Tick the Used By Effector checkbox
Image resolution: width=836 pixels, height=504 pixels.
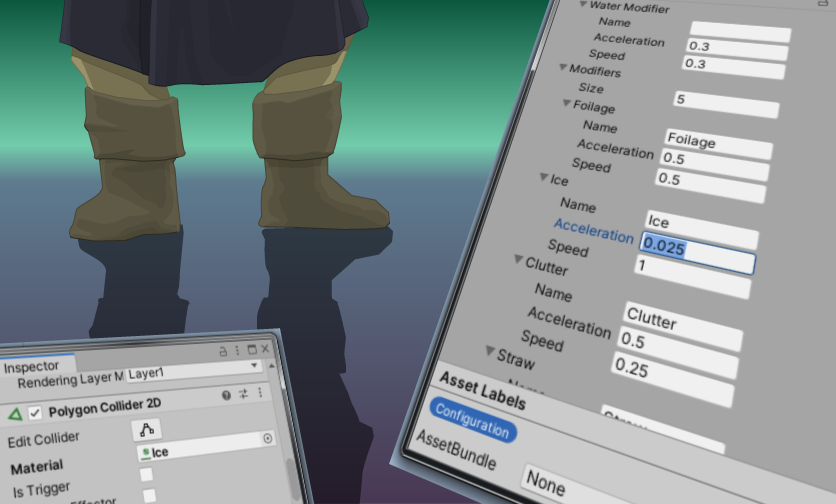149,495
